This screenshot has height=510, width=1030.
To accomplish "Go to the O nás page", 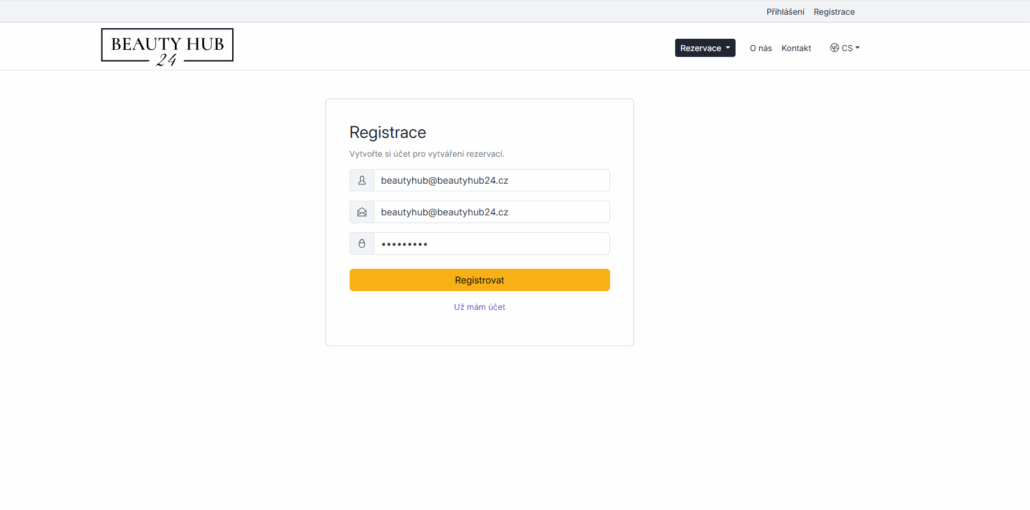I will pos(760,48).
